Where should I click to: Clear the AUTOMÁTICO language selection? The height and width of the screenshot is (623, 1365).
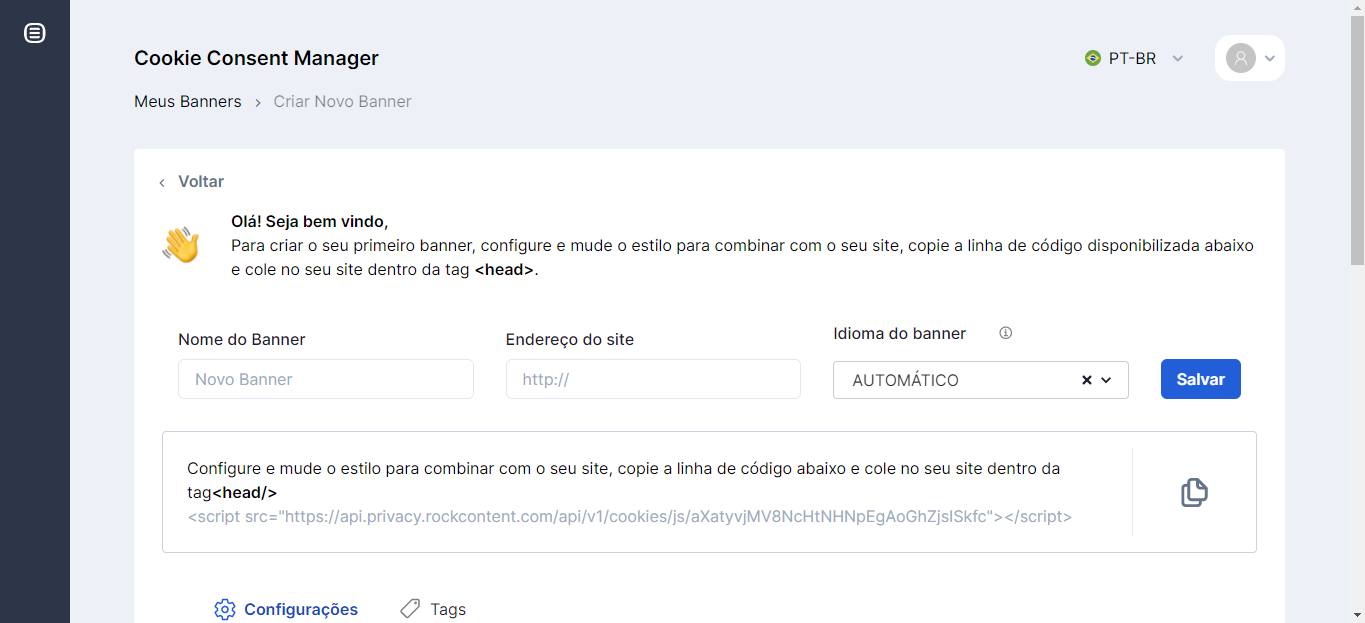tap(1087, 380)
